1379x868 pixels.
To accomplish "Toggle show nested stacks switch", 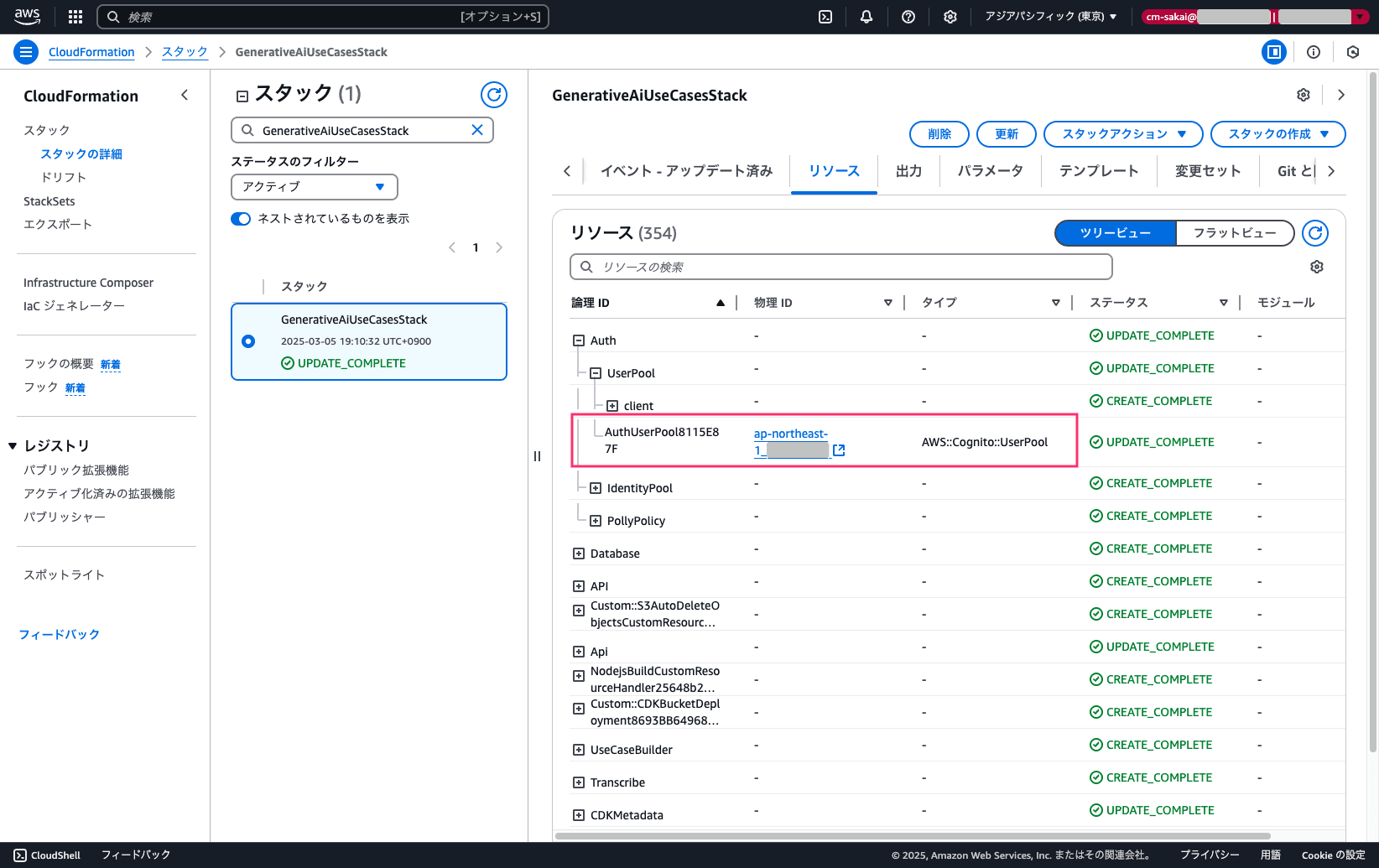I will (241, 219).
